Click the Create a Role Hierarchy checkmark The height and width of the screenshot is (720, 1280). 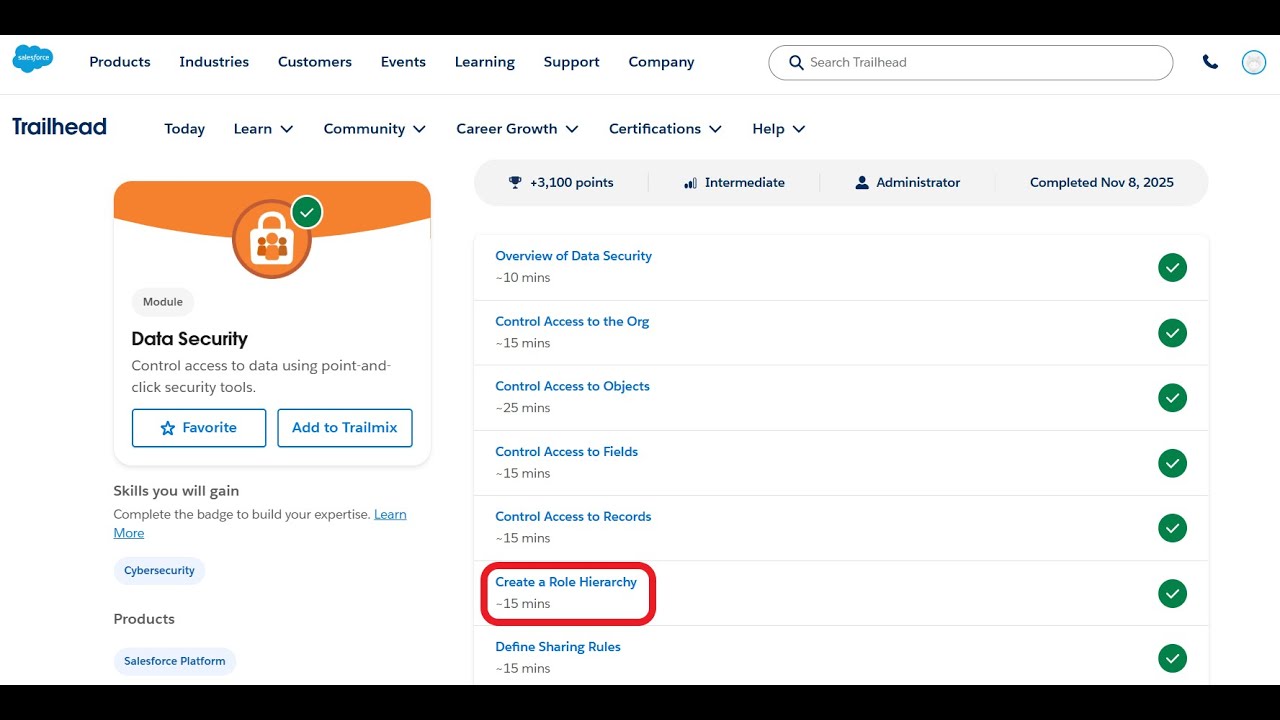click(1172, 593)
